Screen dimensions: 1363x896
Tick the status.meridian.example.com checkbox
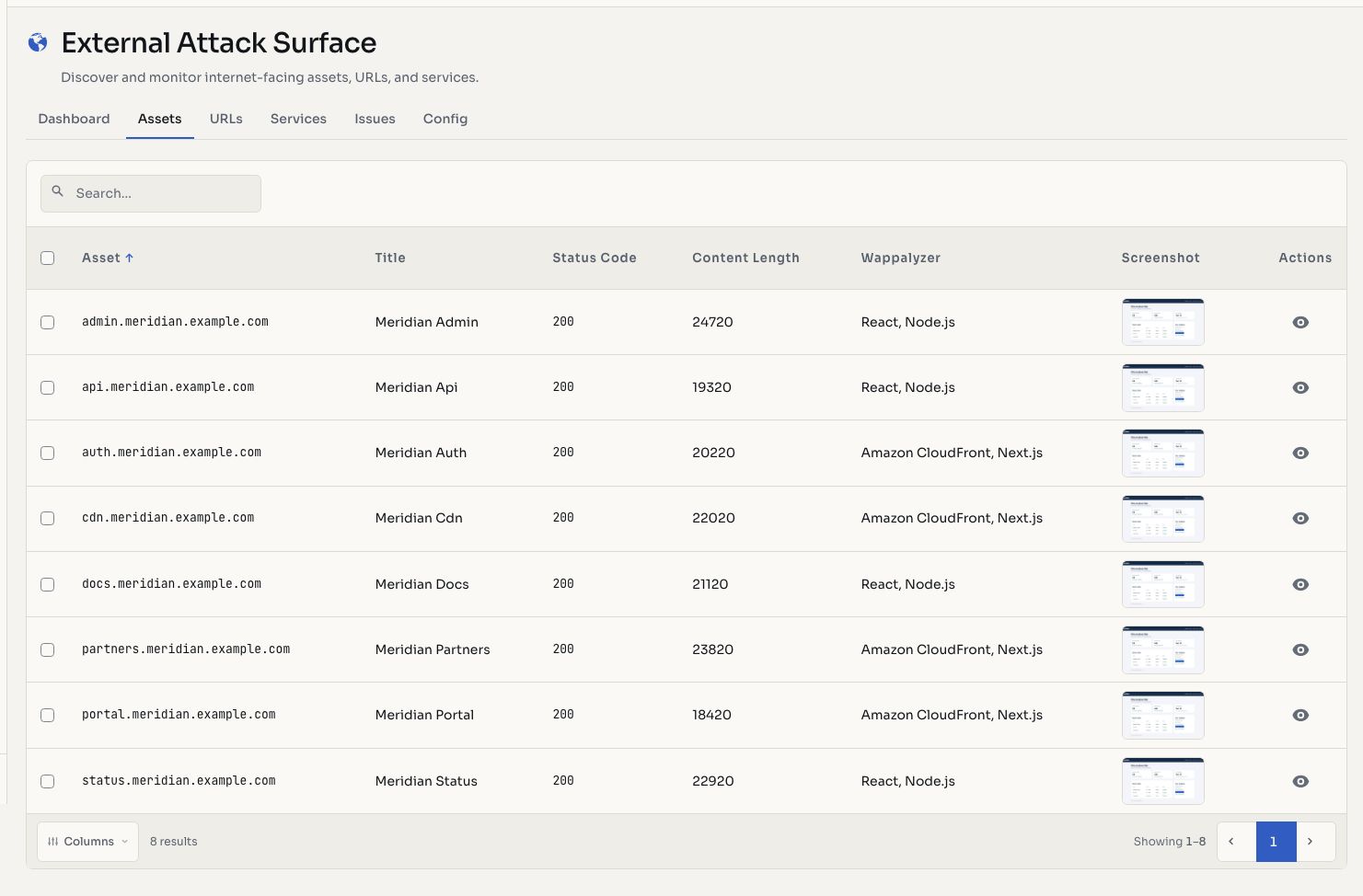click(48, 781)
